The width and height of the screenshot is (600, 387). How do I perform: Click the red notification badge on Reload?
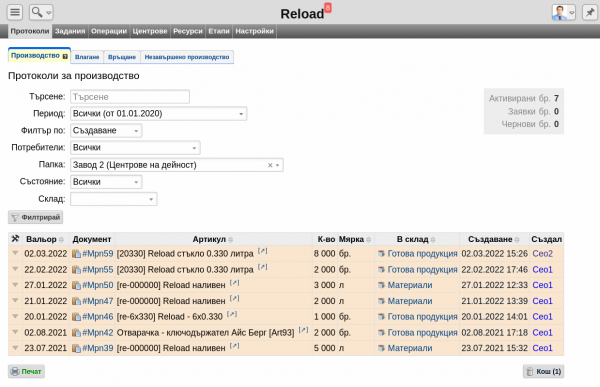point(328,8)
